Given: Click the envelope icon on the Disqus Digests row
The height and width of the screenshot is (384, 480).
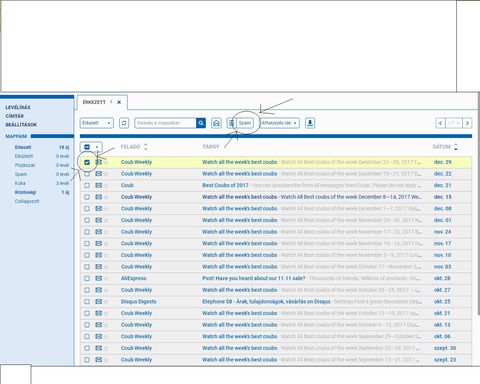Looking at the screenshot, I should (99, 302).
